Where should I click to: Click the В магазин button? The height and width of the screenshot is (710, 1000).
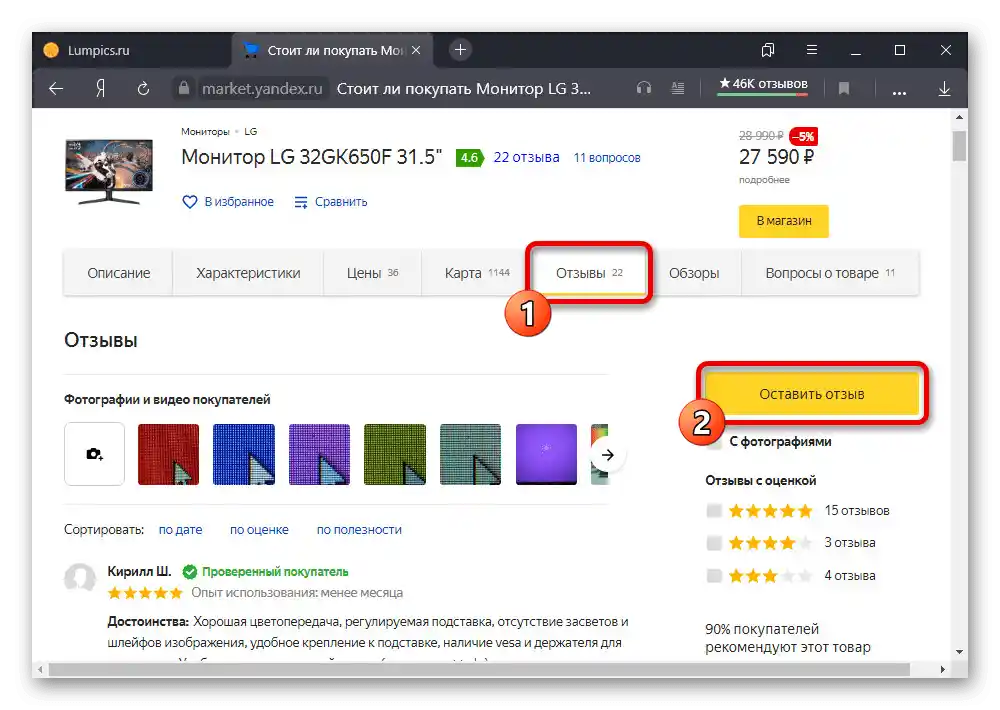(x=784, y=221)
